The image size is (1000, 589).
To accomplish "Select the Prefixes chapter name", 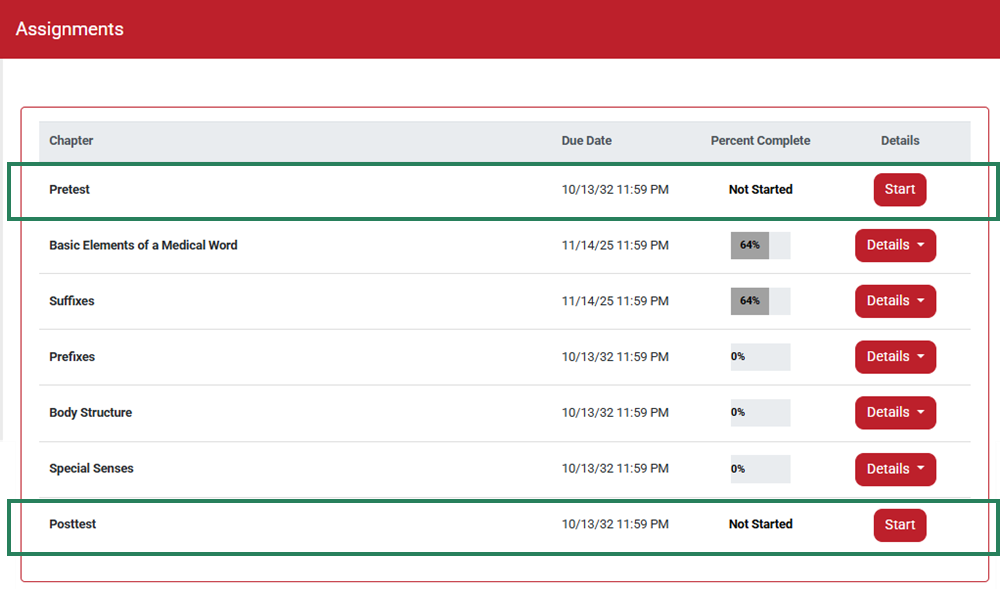I will [x=70, y=357].
